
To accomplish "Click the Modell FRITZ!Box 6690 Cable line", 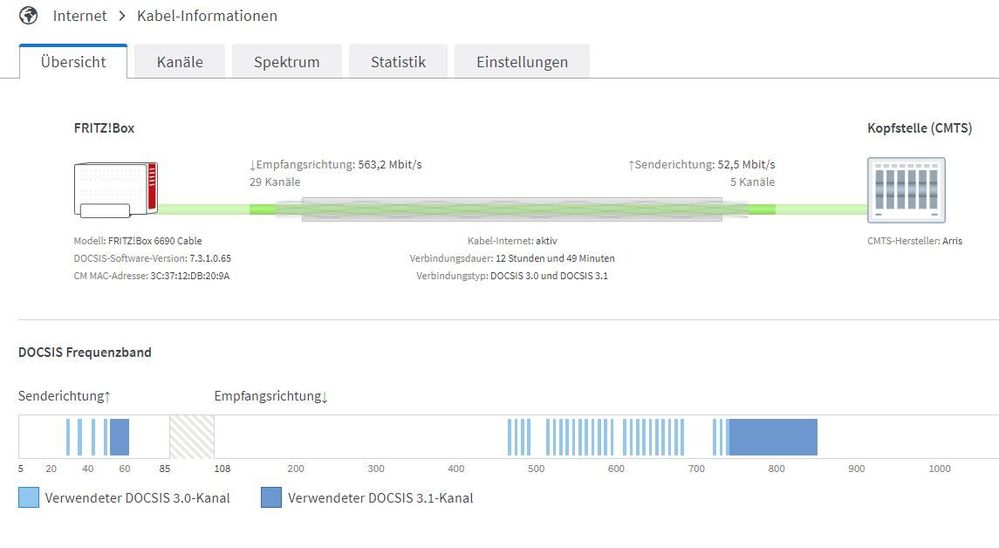I will coord(138,241).
